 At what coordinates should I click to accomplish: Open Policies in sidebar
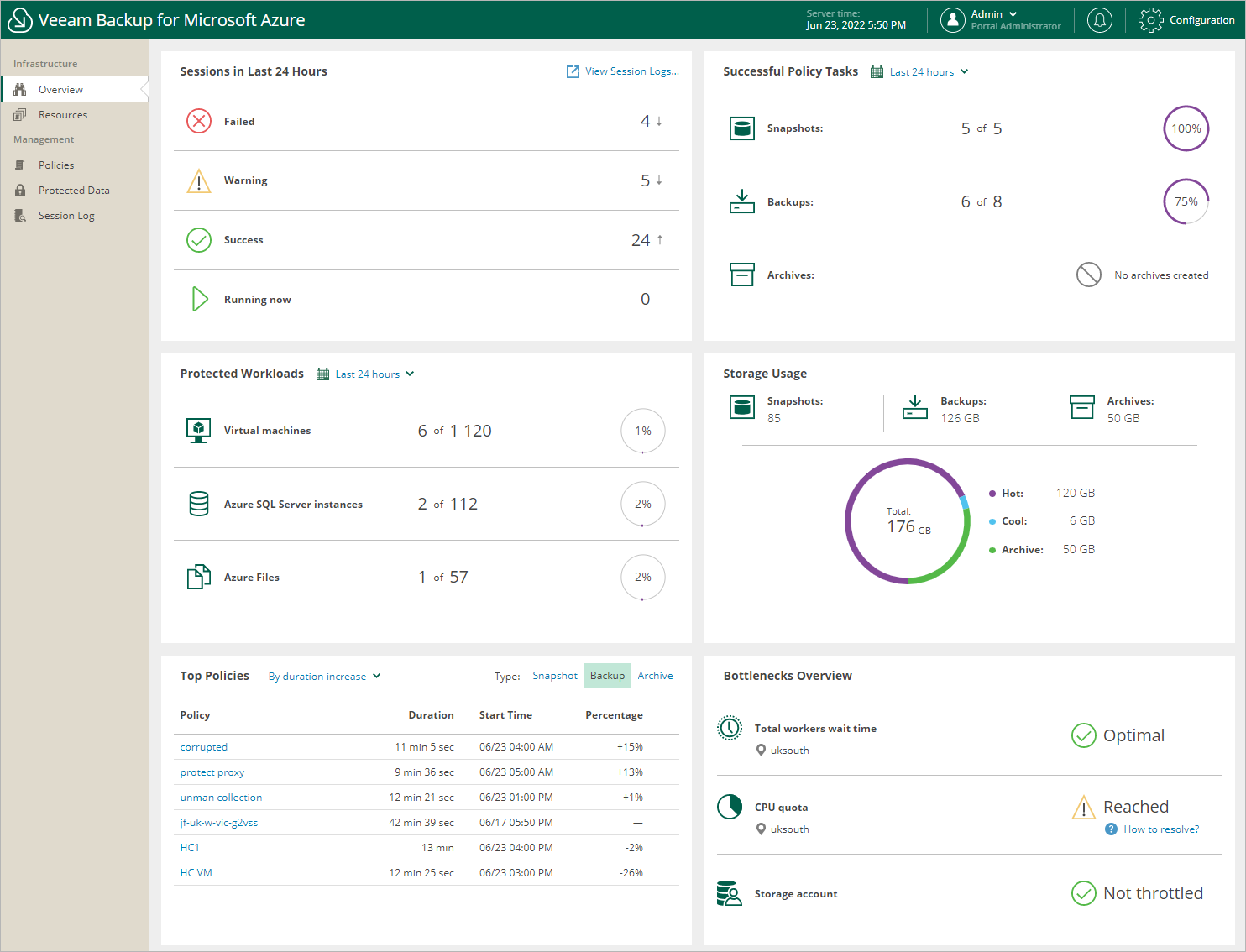click(75, 165)
